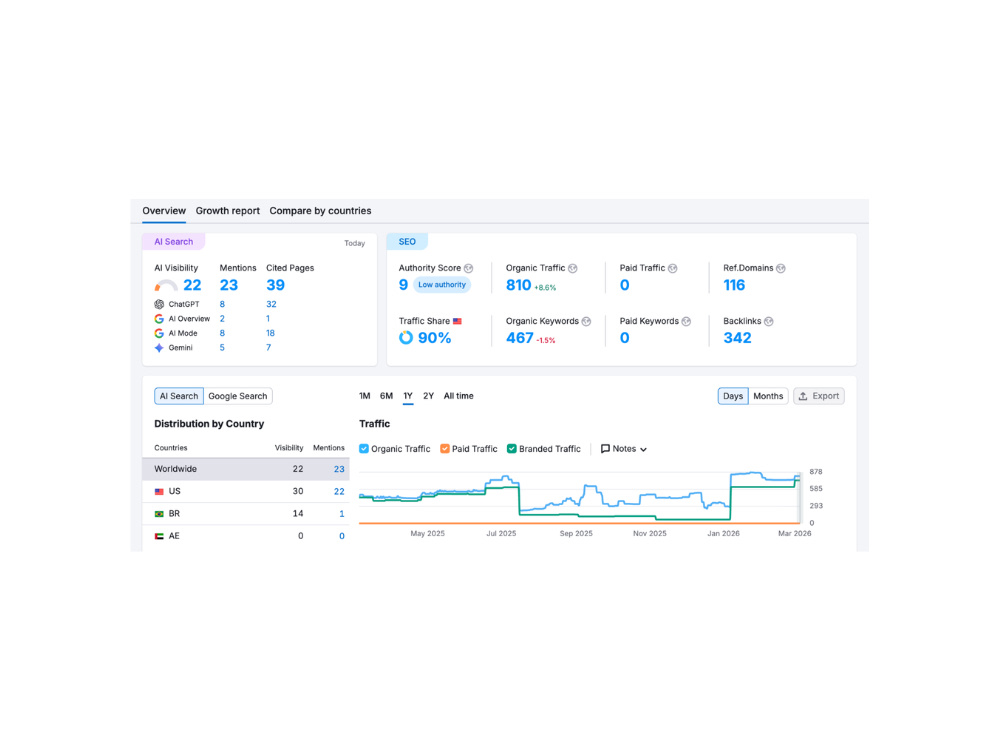1000x750 pixels.
Task: Click the Paid Keywords info icon
Action: pyautogui.click(x=686, y=321)
